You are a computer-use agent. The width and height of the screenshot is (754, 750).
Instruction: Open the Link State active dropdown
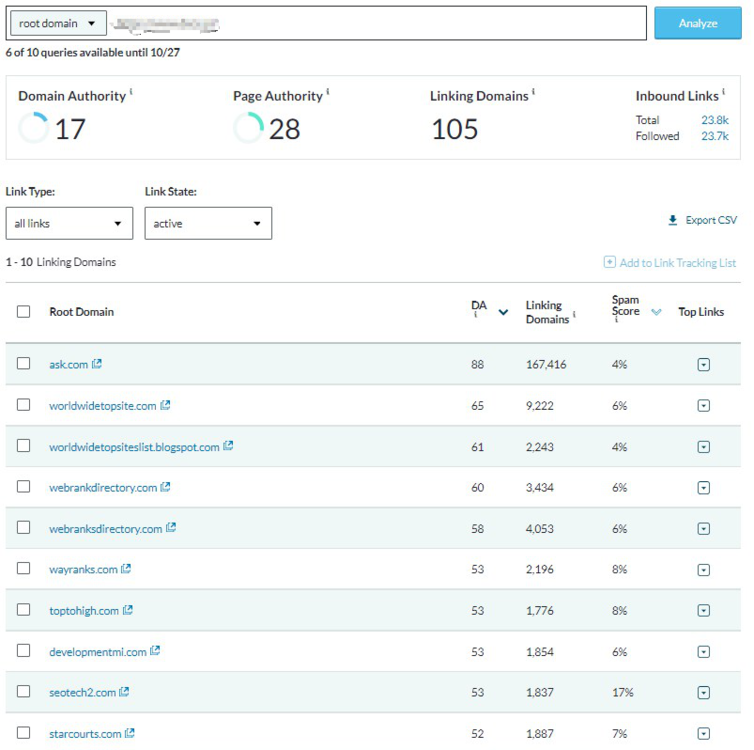click(x=208, y=224)
